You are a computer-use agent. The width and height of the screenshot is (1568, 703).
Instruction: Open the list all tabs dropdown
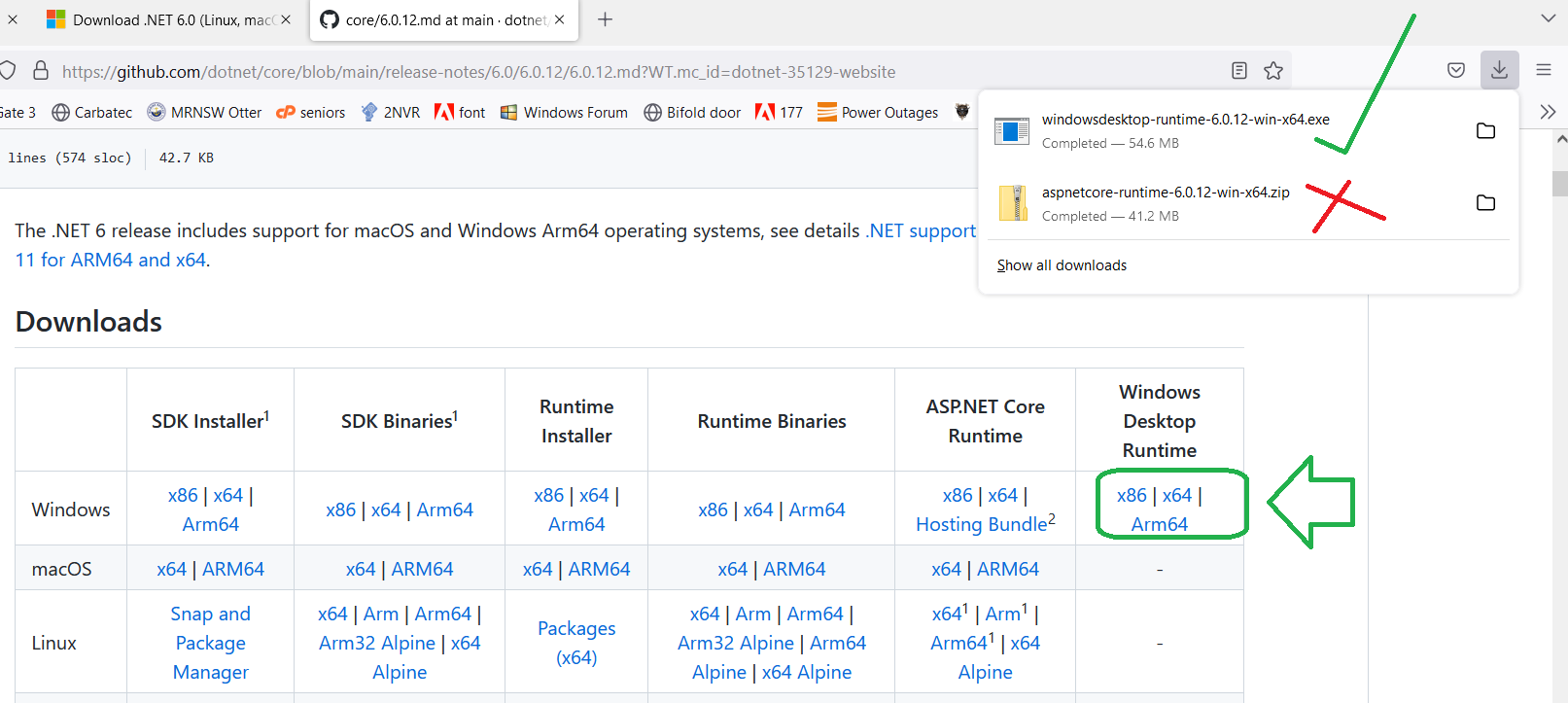point(1548,18)
